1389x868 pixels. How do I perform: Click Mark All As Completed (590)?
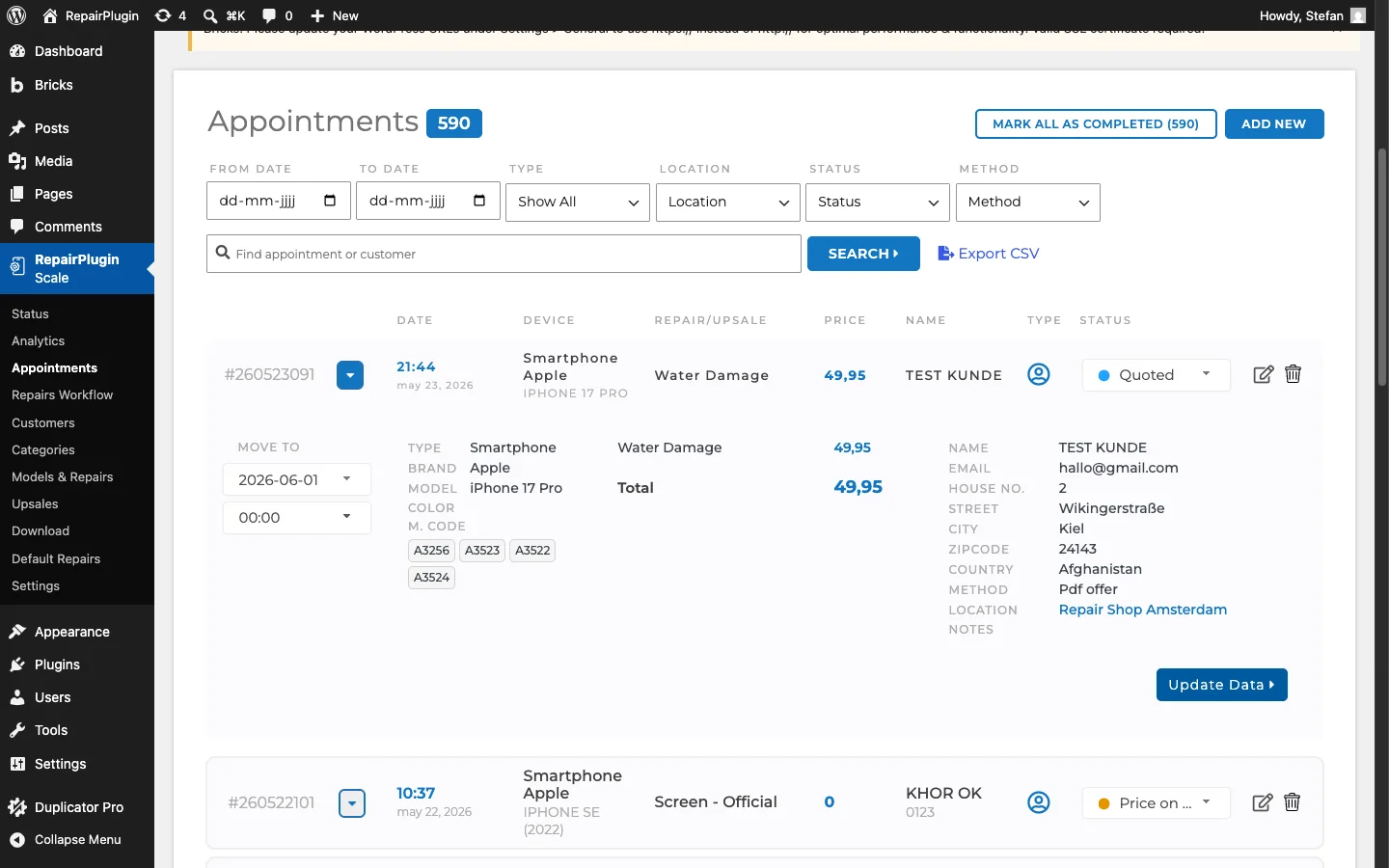point(1096,123)
